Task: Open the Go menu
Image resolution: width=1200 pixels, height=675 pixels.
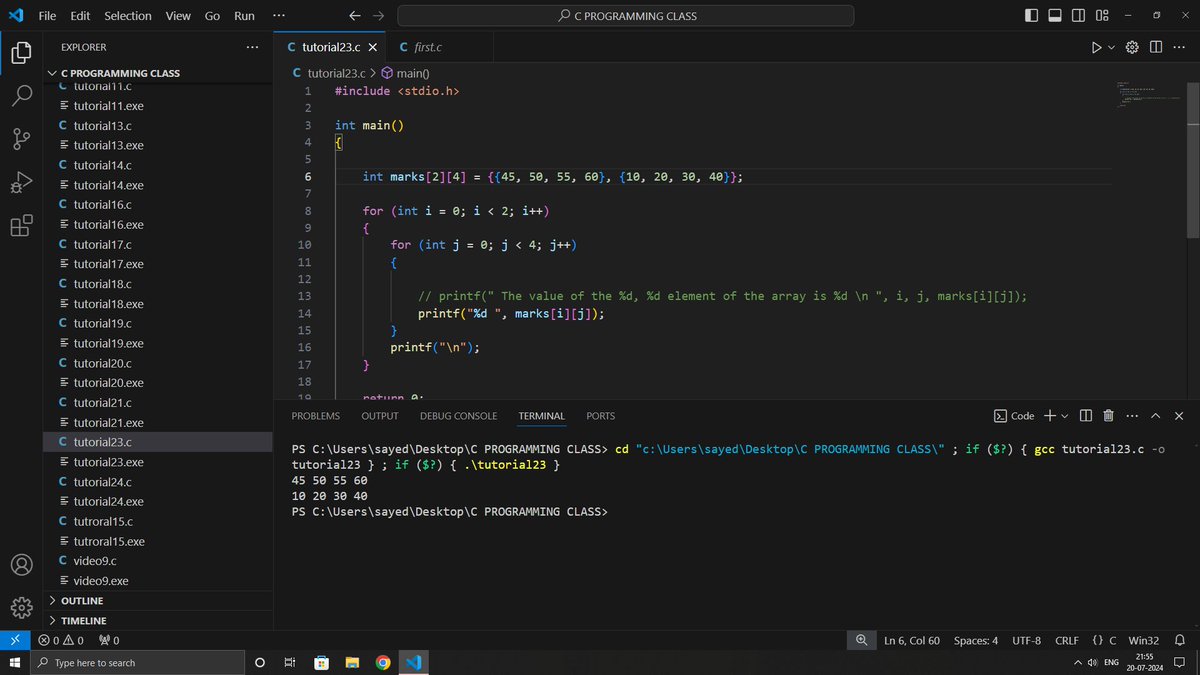Action: pos(212,16)
